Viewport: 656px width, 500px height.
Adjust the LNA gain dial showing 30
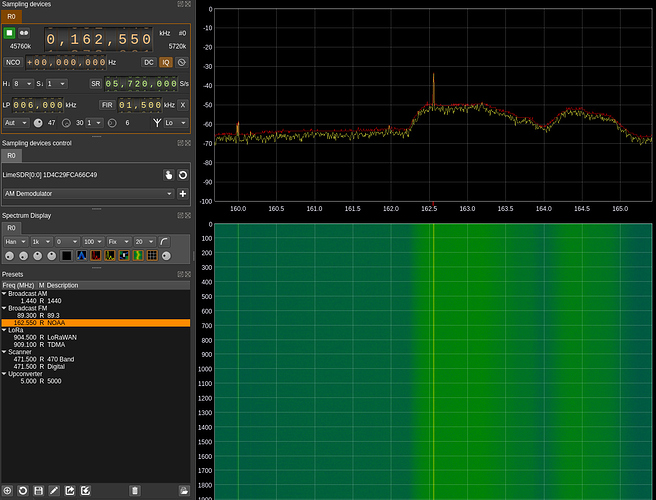coord(66,123)
